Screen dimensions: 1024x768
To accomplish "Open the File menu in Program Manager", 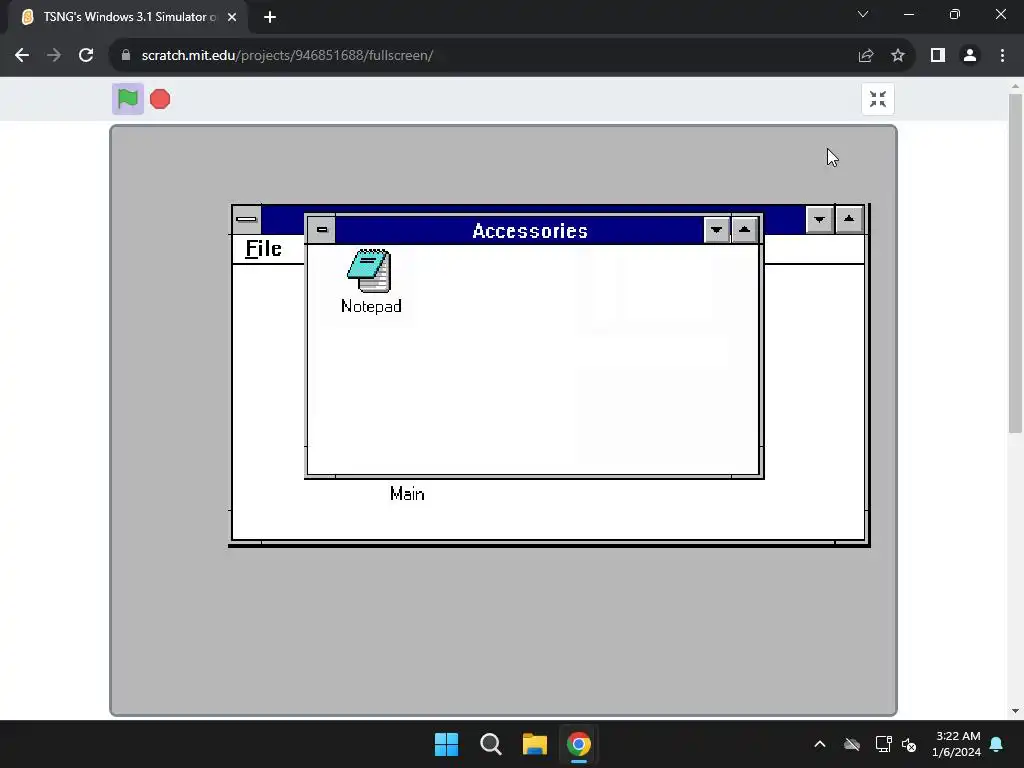I will click(x=263, y=249).
